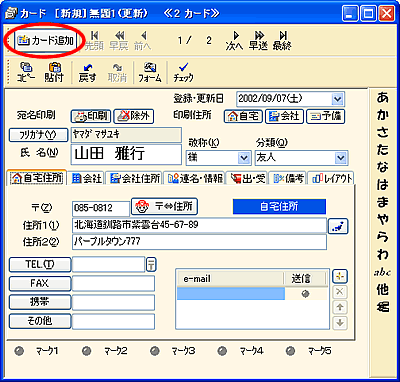Switch to the 備考 tab

[287, 179]
